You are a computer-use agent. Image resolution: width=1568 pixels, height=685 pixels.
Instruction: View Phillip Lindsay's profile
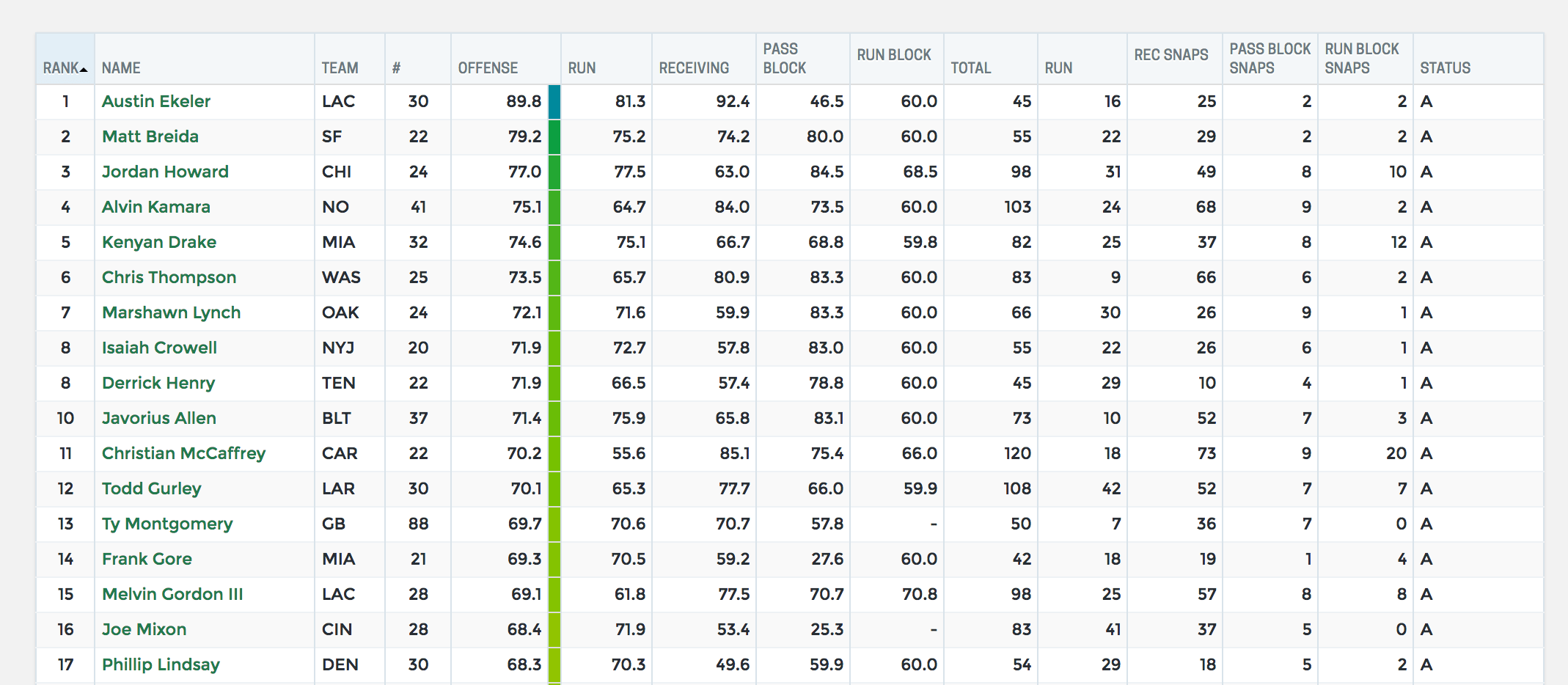[160, 664]
